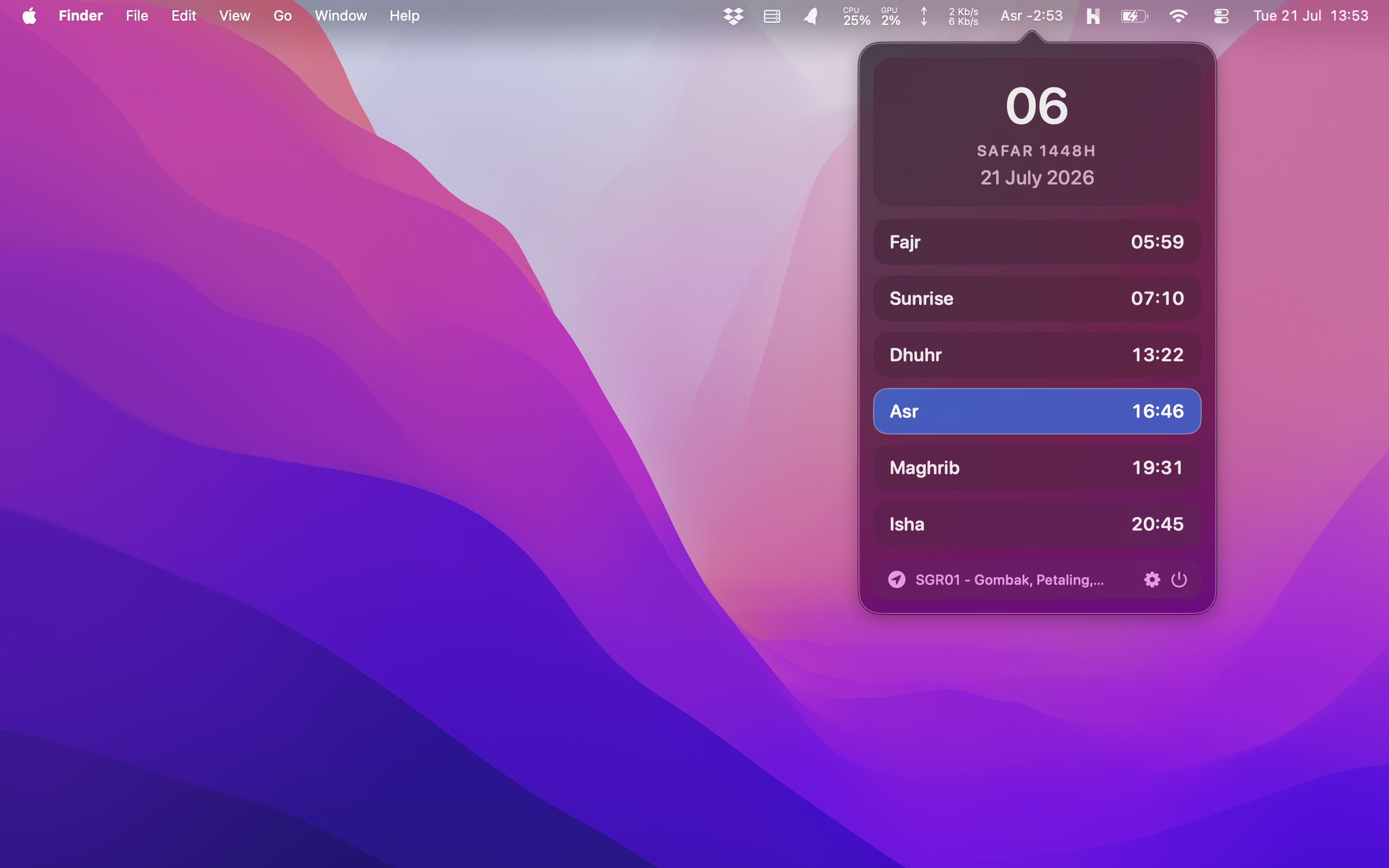Open the Window menu
Viewport: 1389px width, 868px height.
point(340,16)
